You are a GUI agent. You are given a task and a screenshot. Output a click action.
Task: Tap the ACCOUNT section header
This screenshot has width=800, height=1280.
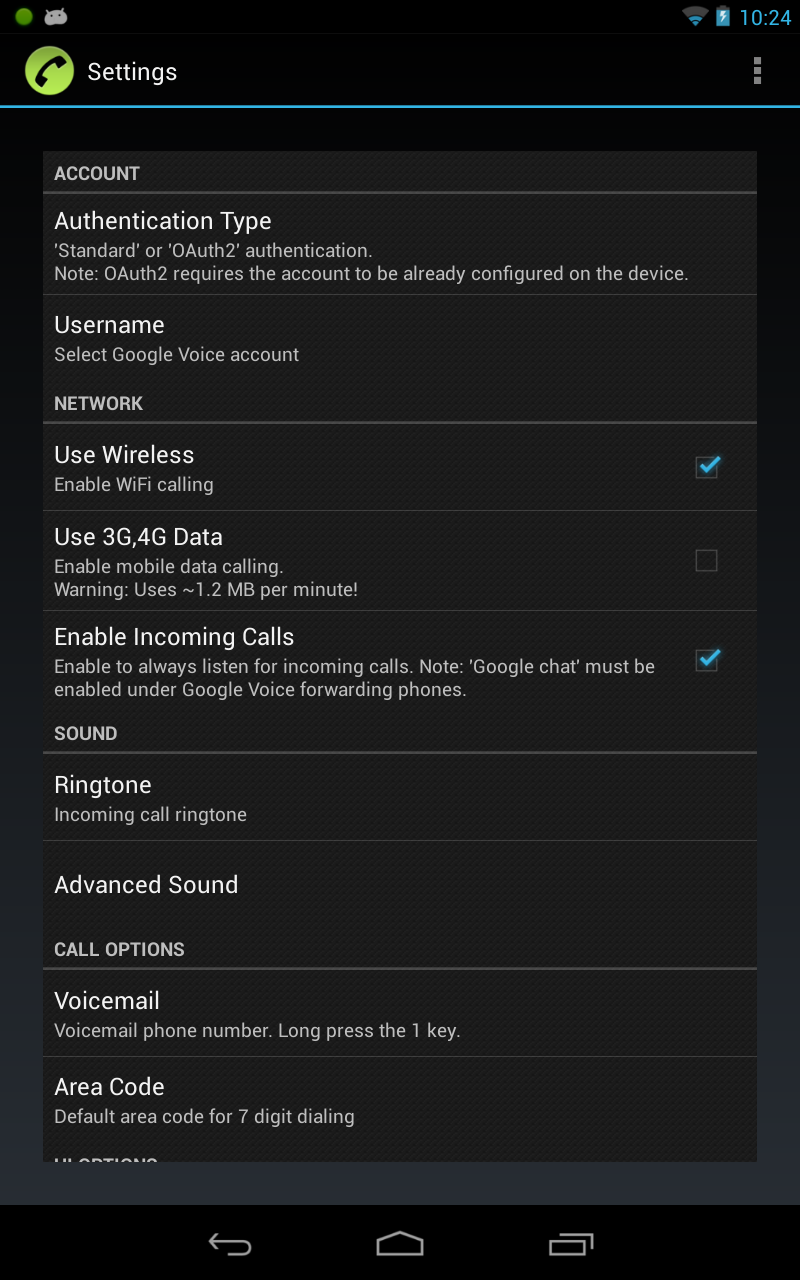(x=97, y=173)
